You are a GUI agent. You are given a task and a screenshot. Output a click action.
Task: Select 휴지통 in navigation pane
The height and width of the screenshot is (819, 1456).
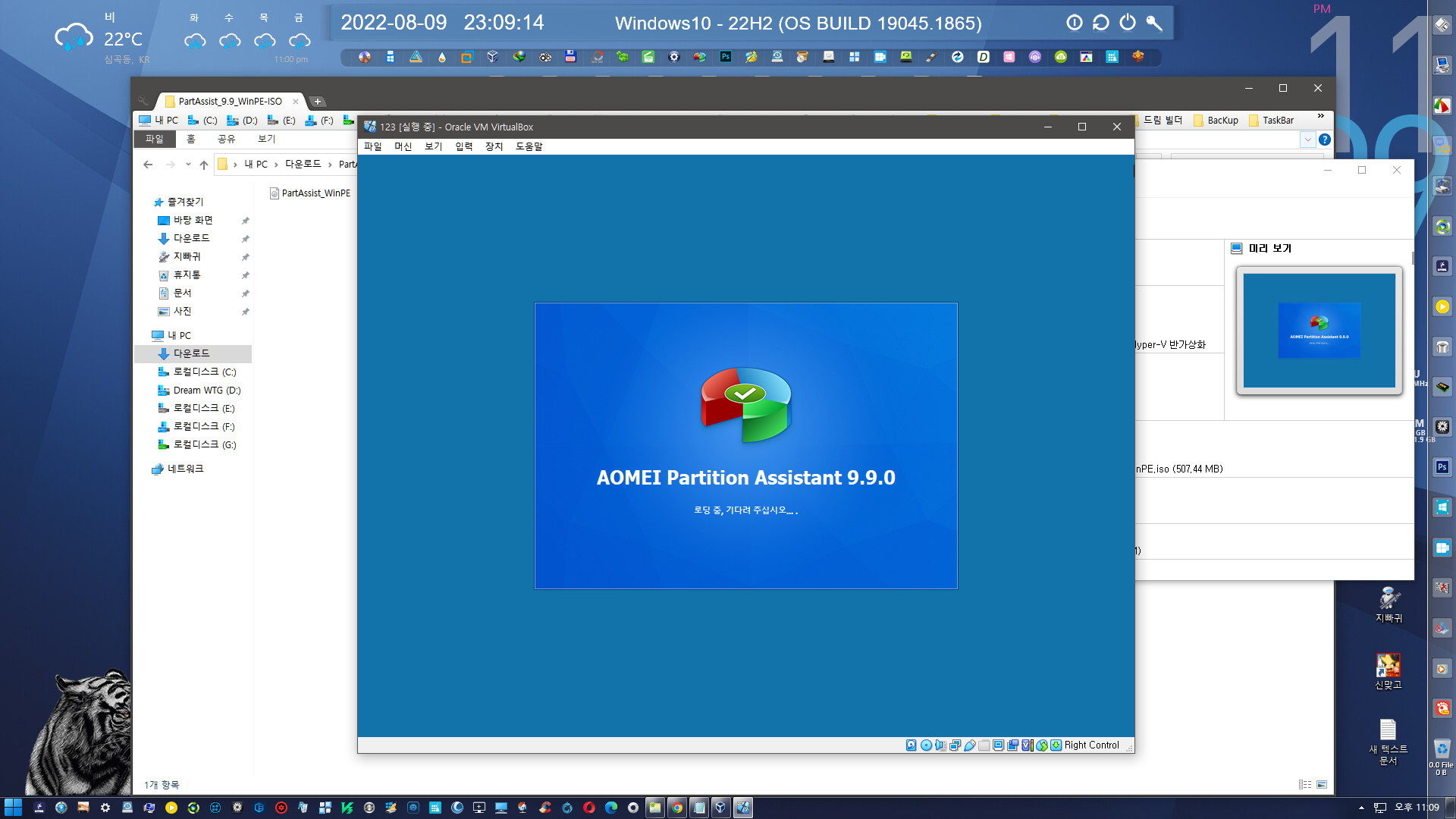tap(187, 275)
